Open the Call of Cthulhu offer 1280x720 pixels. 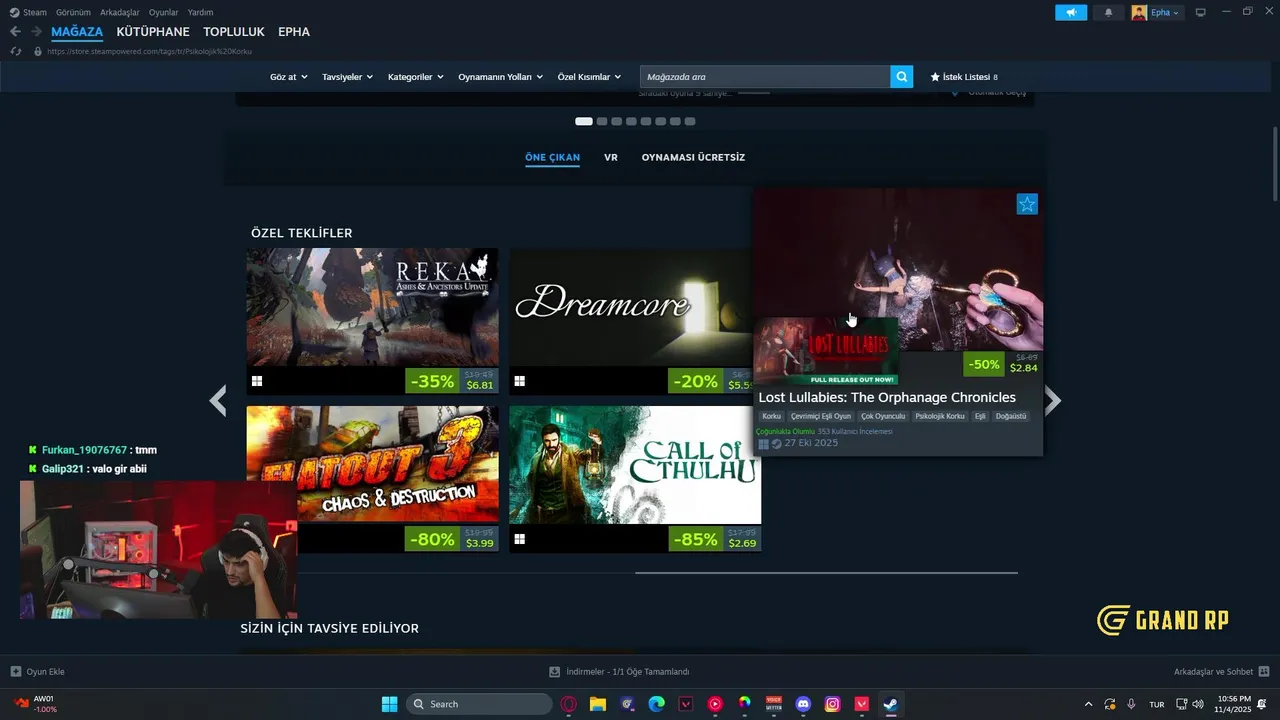pos(635,478)
